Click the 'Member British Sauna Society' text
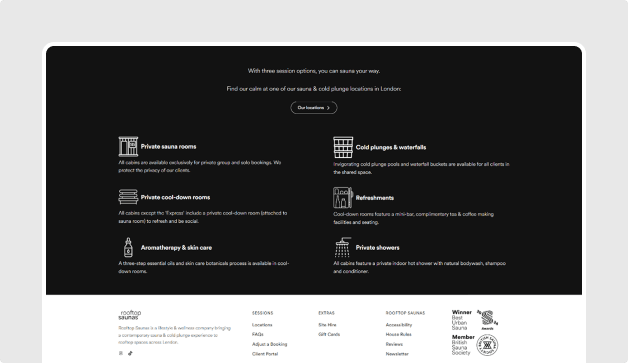The height and width of the screenshot is (363, 628). click(463, 345)
